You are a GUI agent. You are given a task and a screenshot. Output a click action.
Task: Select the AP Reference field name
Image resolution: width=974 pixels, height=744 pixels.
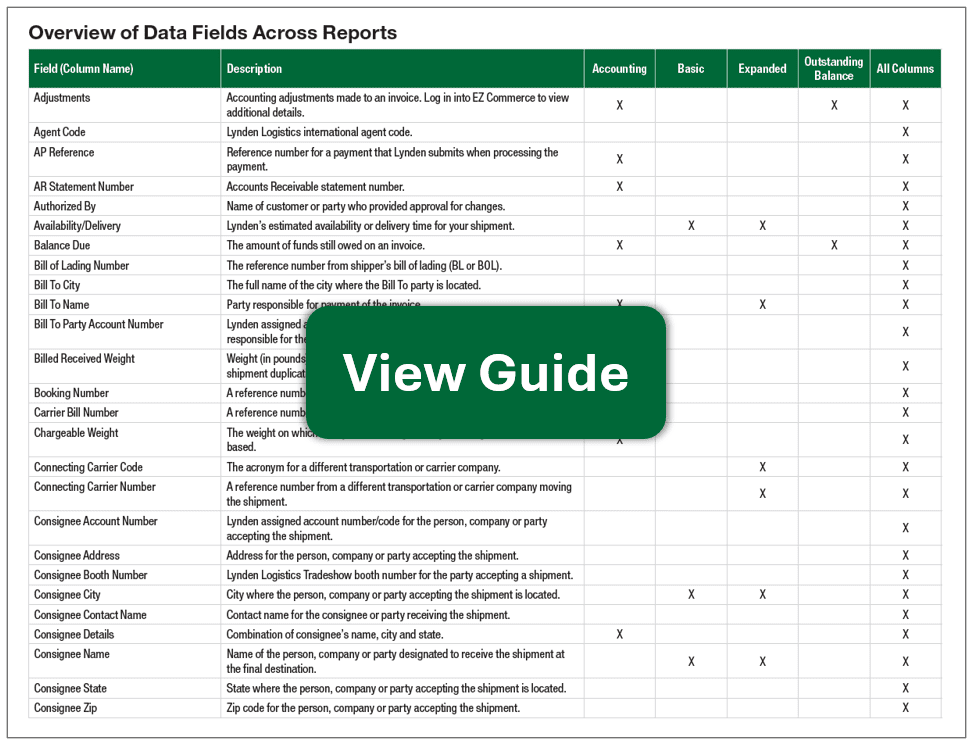[x=64, y=152]
